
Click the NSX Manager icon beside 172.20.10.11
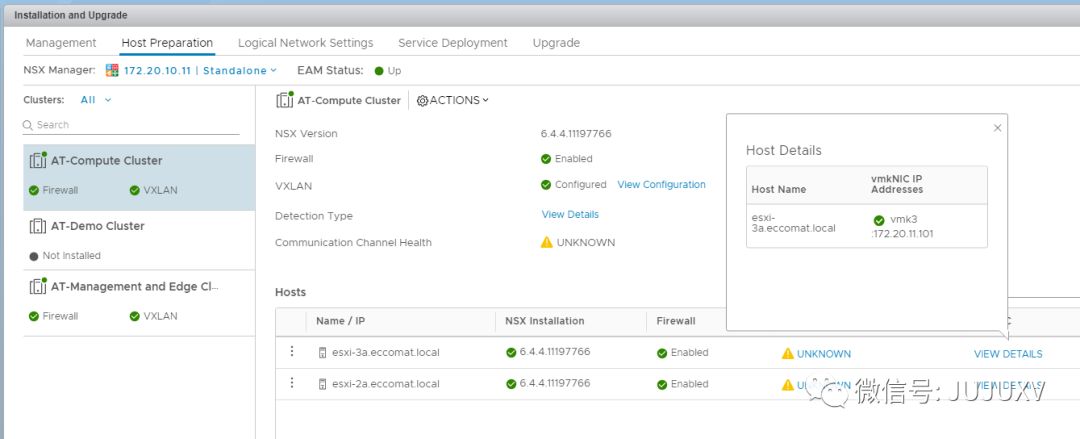112,70
